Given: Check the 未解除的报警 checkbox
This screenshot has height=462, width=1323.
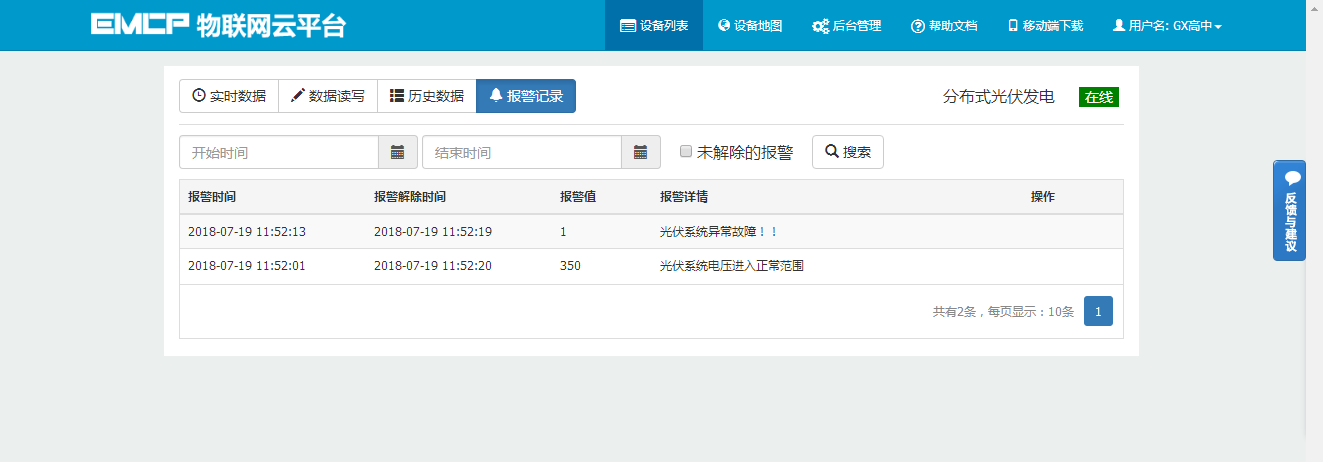Looking at the screenshot, I should click(x=686, y=152).
